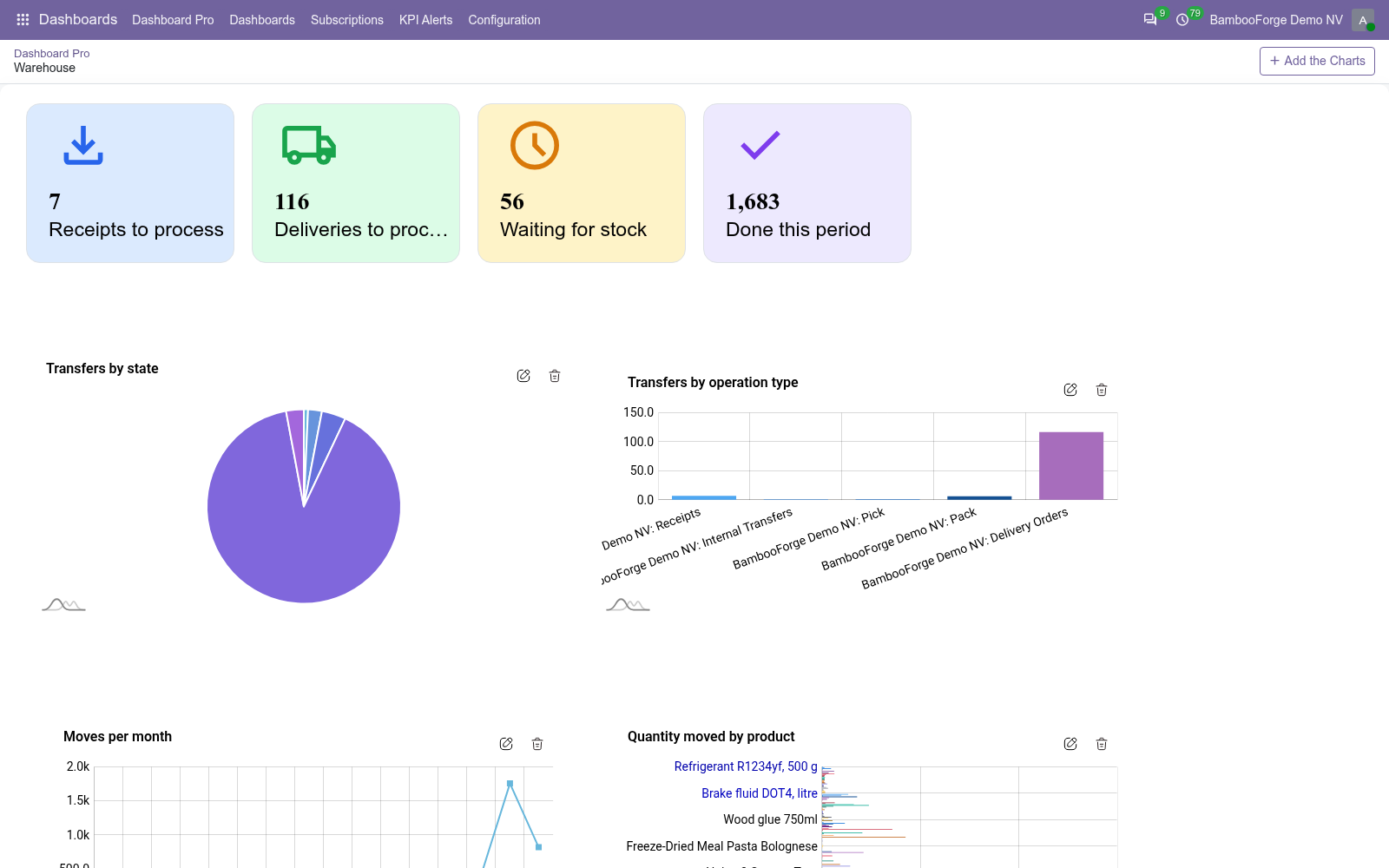Image resolution: width=1389 pixels, height=868 pixels.
Task: Click the Pack bar in operation chart
Action: point(979,498)
